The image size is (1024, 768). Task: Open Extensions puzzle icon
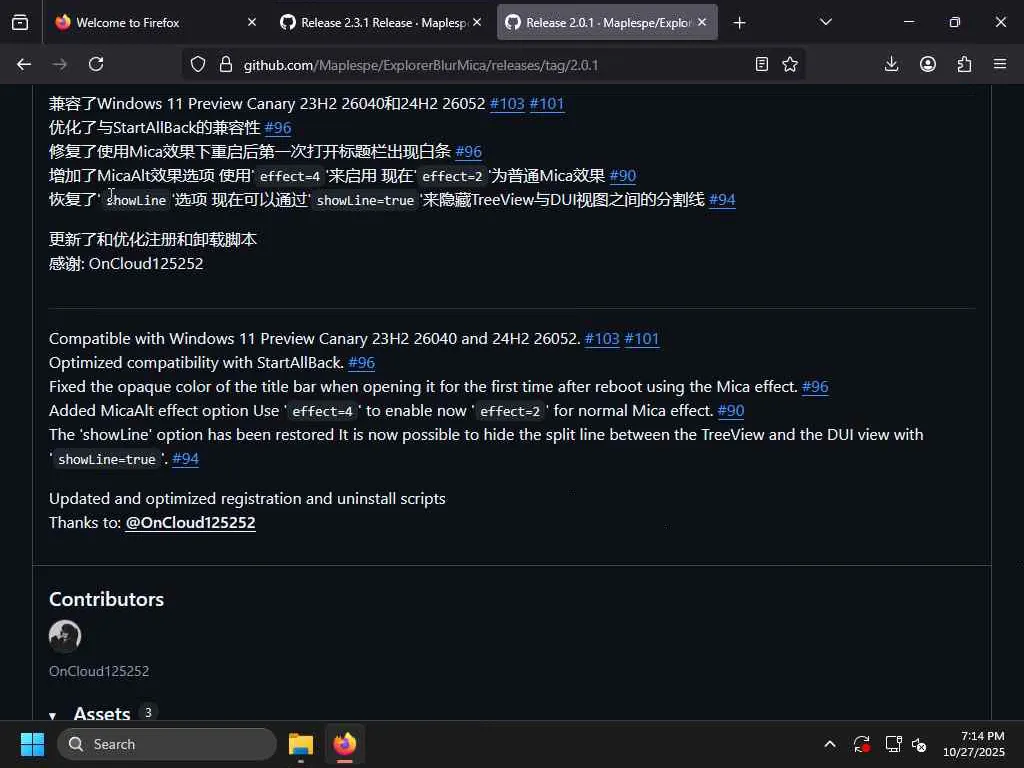964,64
